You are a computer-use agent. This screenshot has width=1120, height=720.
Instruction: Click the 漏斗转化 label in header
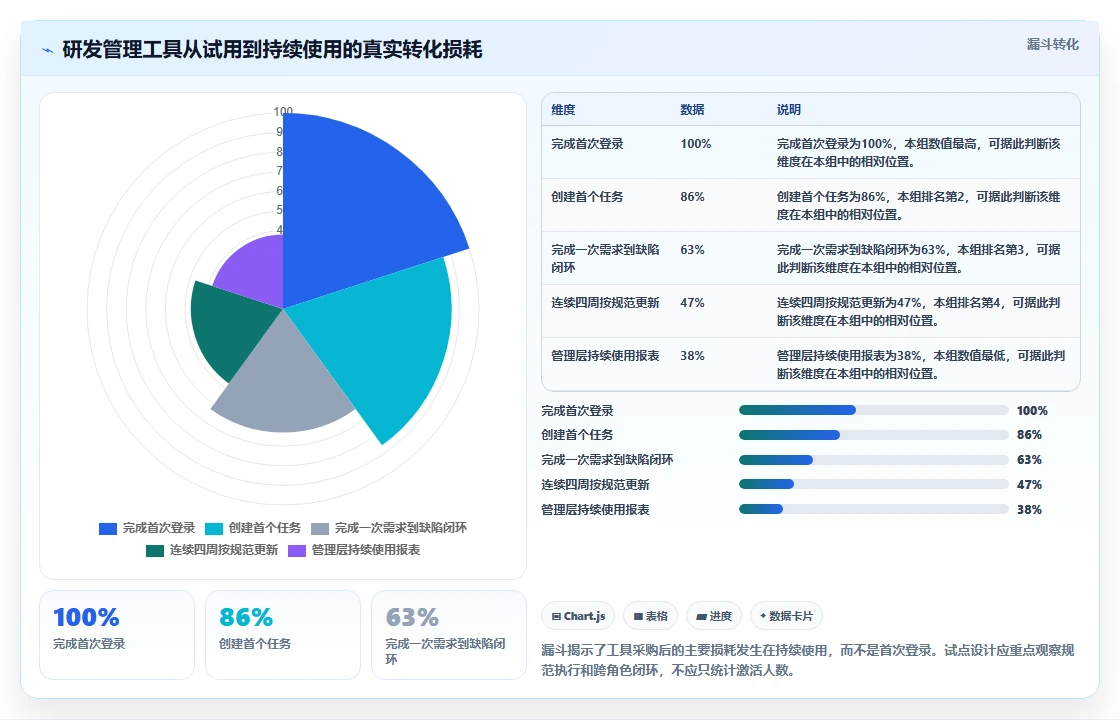coord(1052,44)
